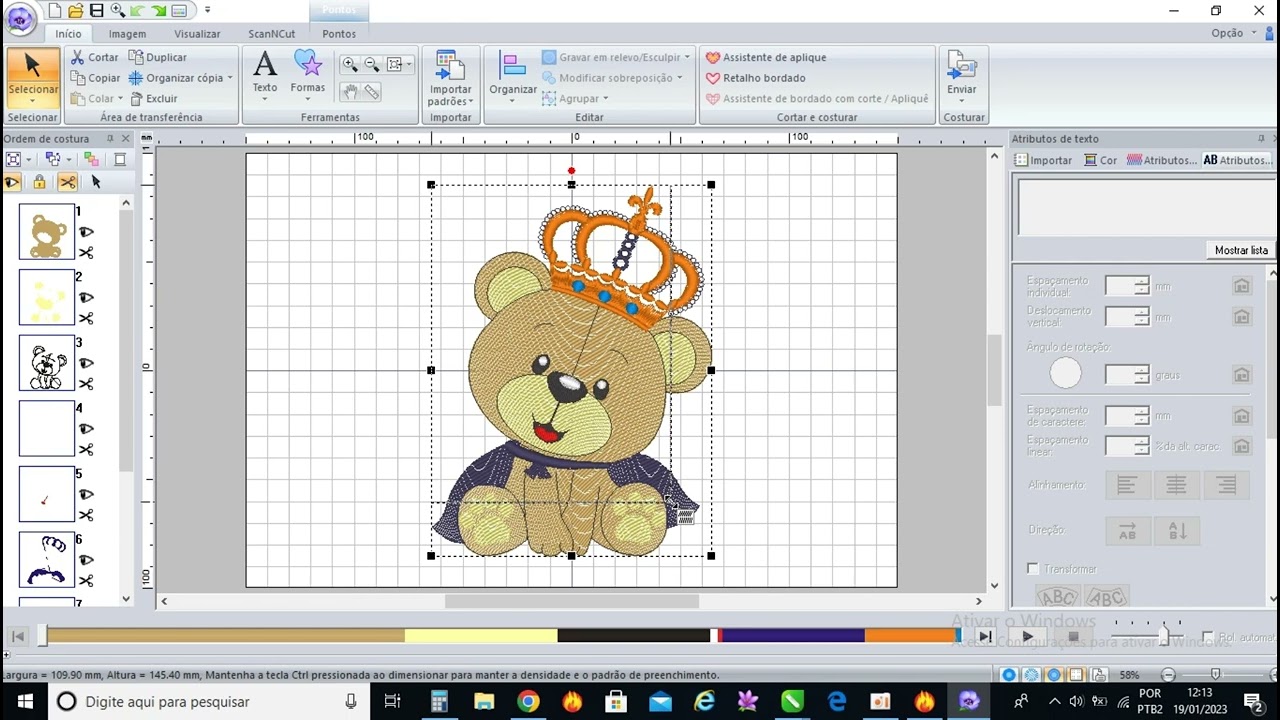This screenshot has width=1280, height=720.
Task: Click Retalho bordado
Action: tap(755, 78)
